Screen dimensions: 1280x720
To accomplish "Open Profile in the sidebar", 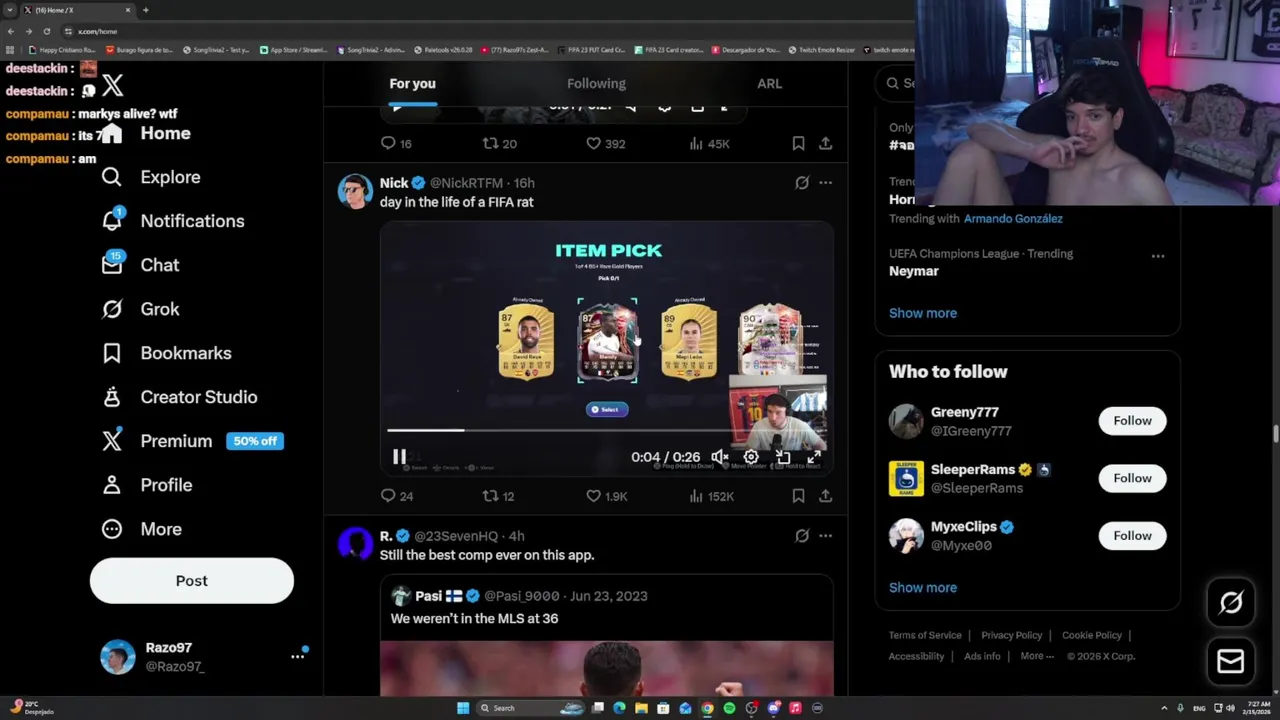I will [x=146, y=485].
